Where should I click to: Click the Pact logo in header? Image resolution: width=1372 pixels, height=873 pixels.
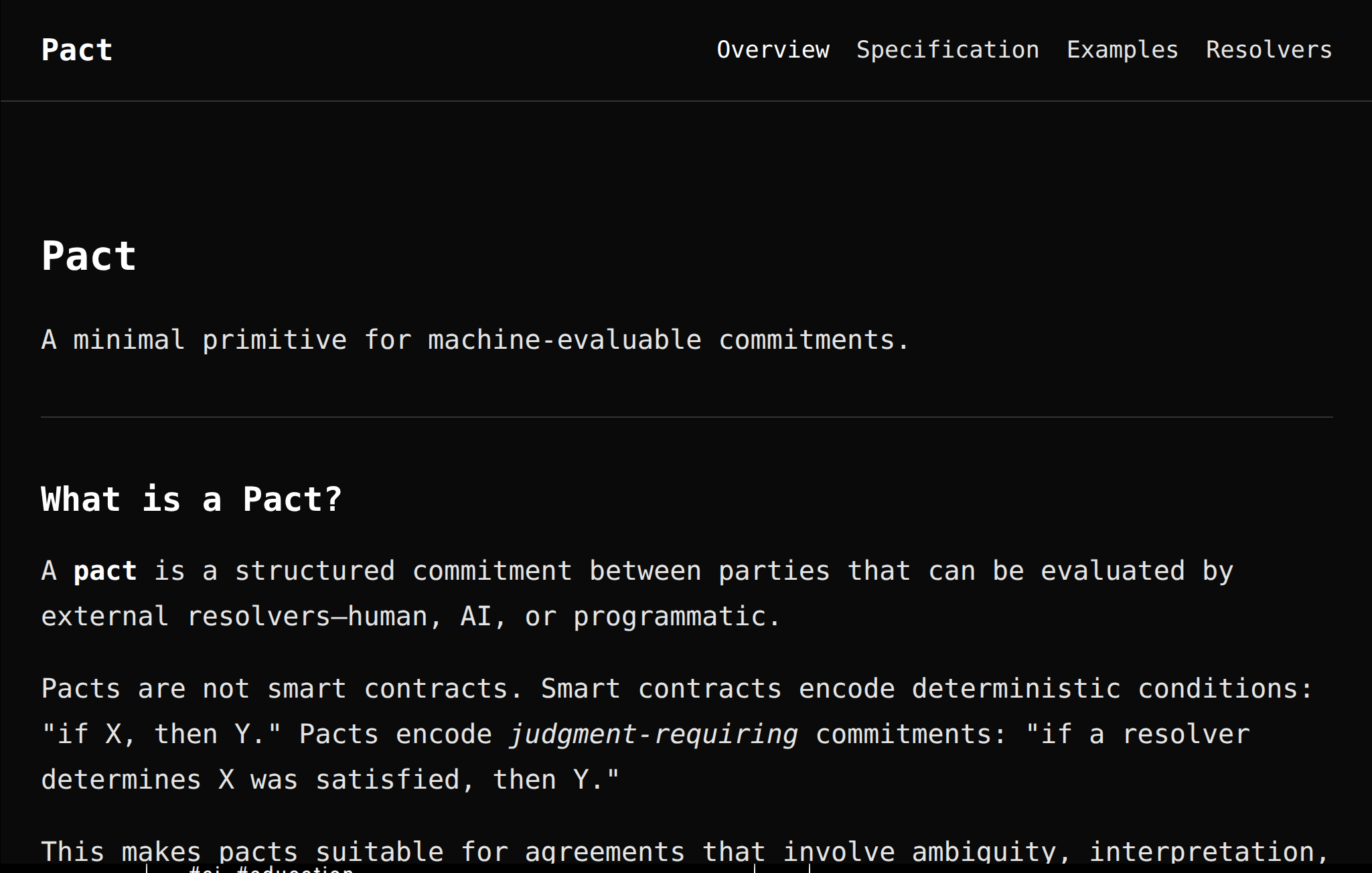77,50
